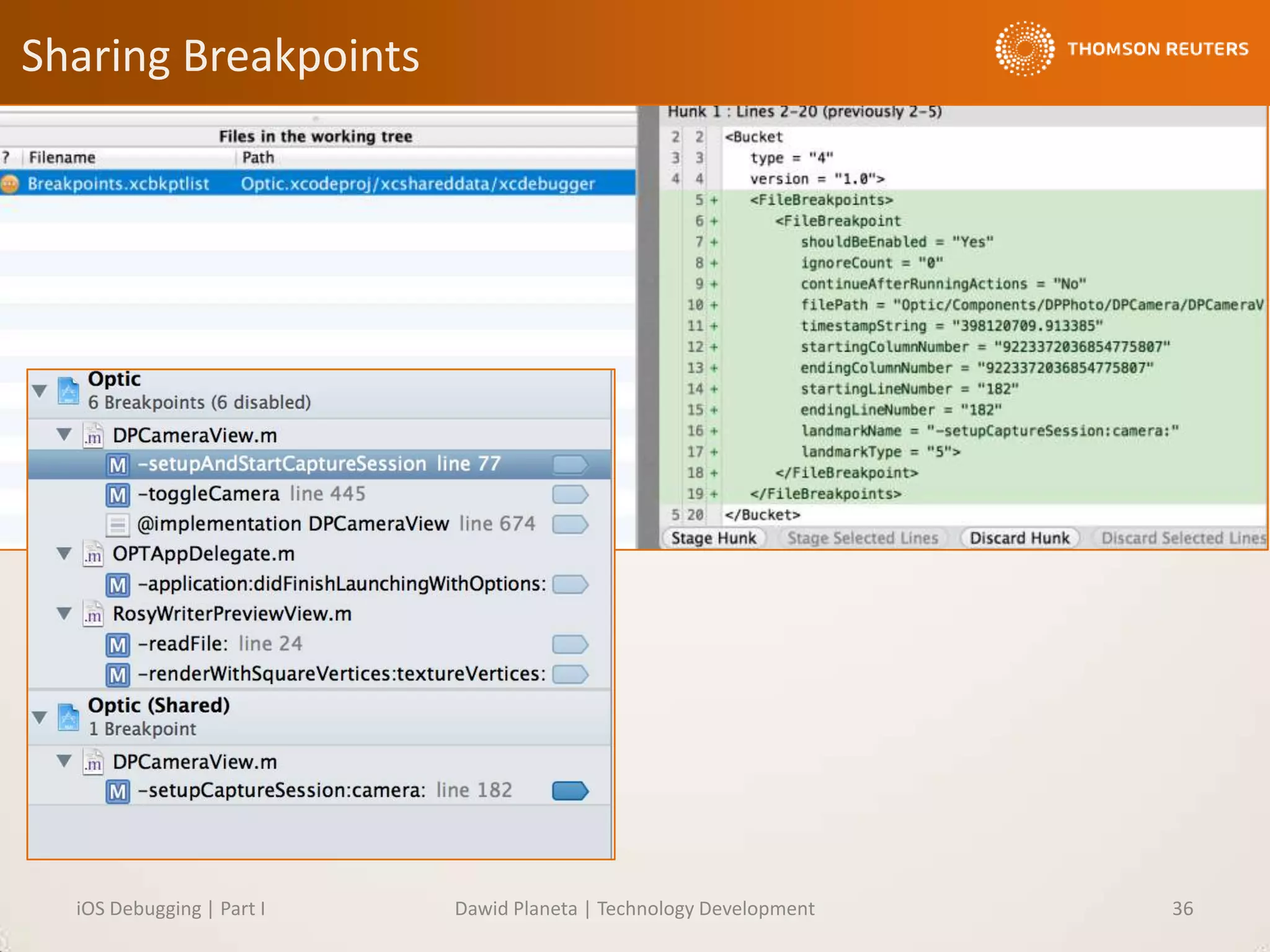Select the -toggleCamera line 445 row
This screenshot has height=952, width=1270.
pyautogui.click(x=319, y=495)
